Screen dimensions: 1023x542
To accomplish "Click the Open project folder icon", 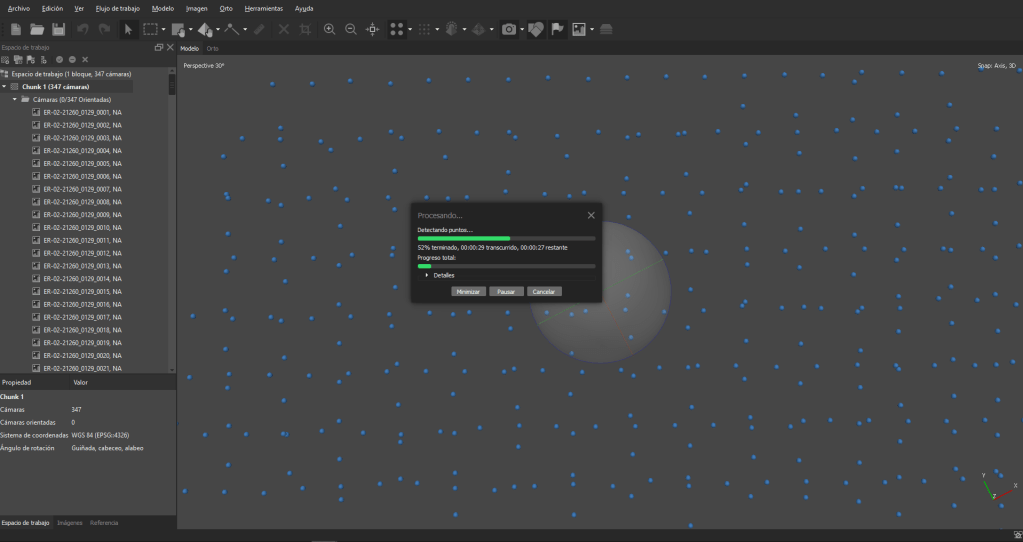I will click(36, 30).
